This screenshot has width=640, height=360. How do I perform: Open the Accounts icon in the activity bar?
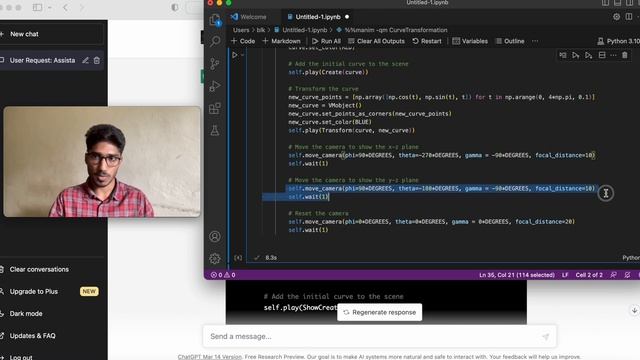[215, 236]
